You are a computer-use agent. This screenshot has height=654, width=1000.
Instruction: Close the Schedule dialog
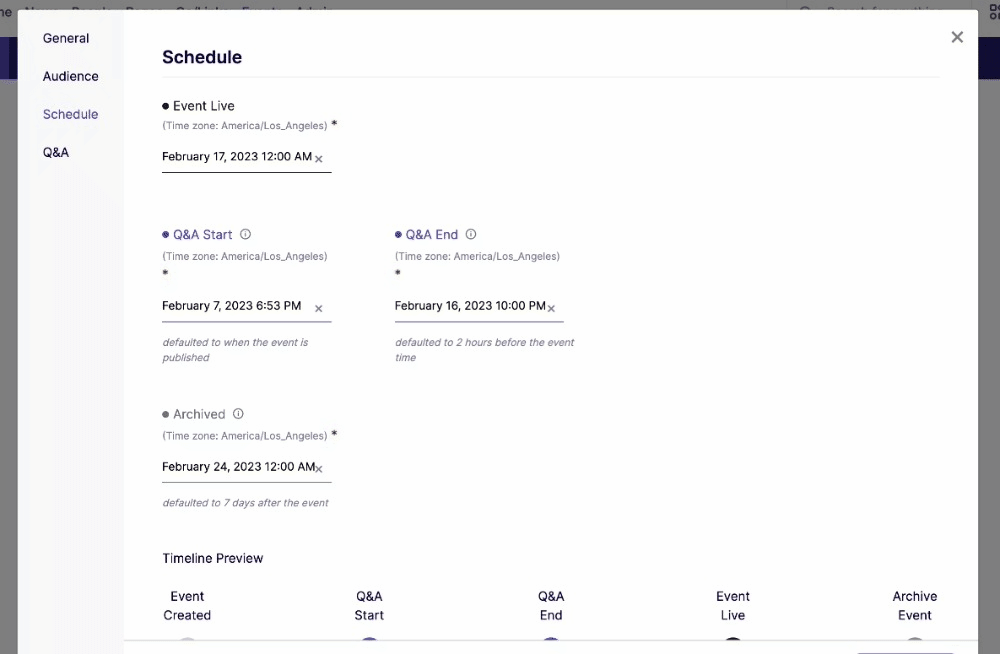pyautogui.click(x=957, y=37)
